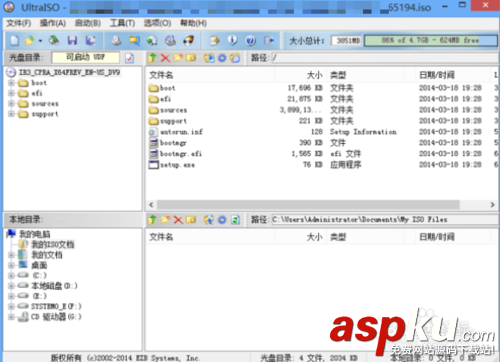Click the Mount to virtual drive icon

(x=171, y=41)
